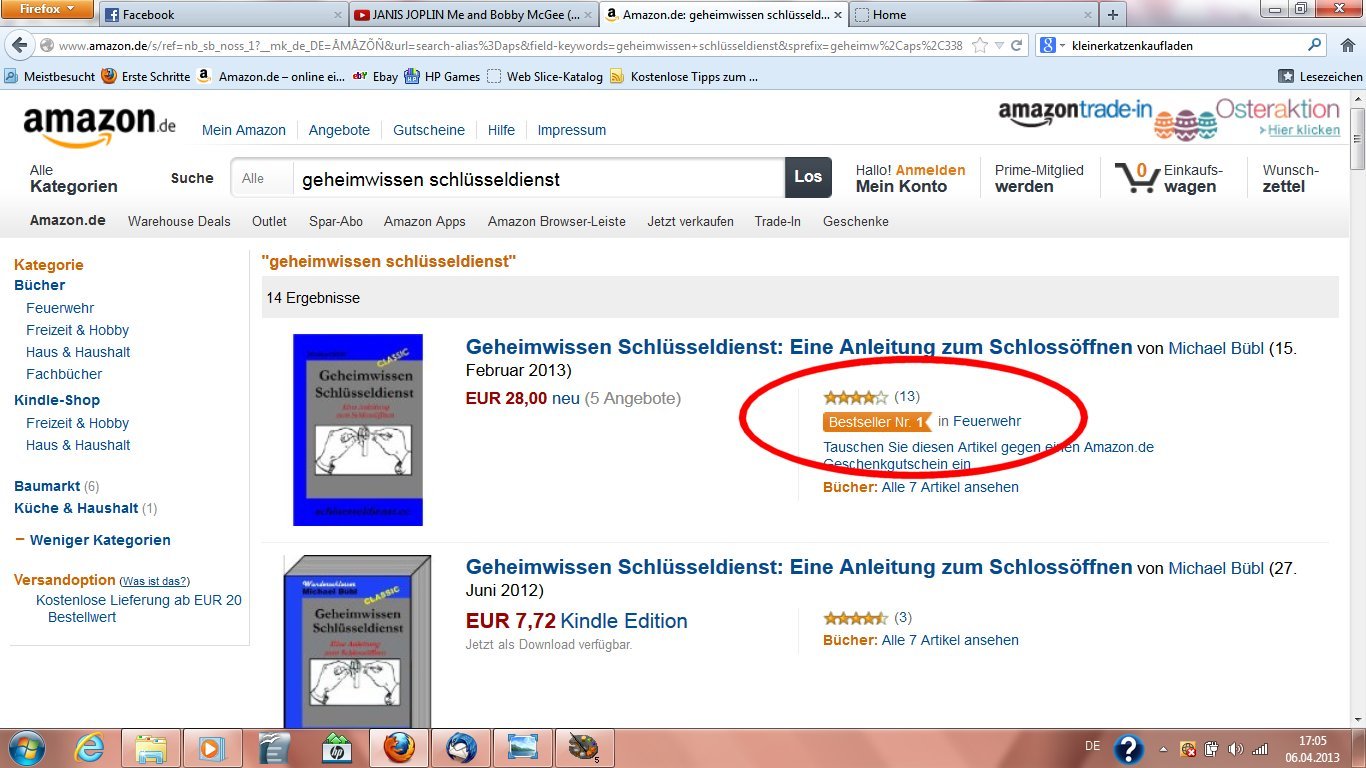Collapse with Weniger Kategorien
The image size is (1366, 768).
click(x=100, y=540)
